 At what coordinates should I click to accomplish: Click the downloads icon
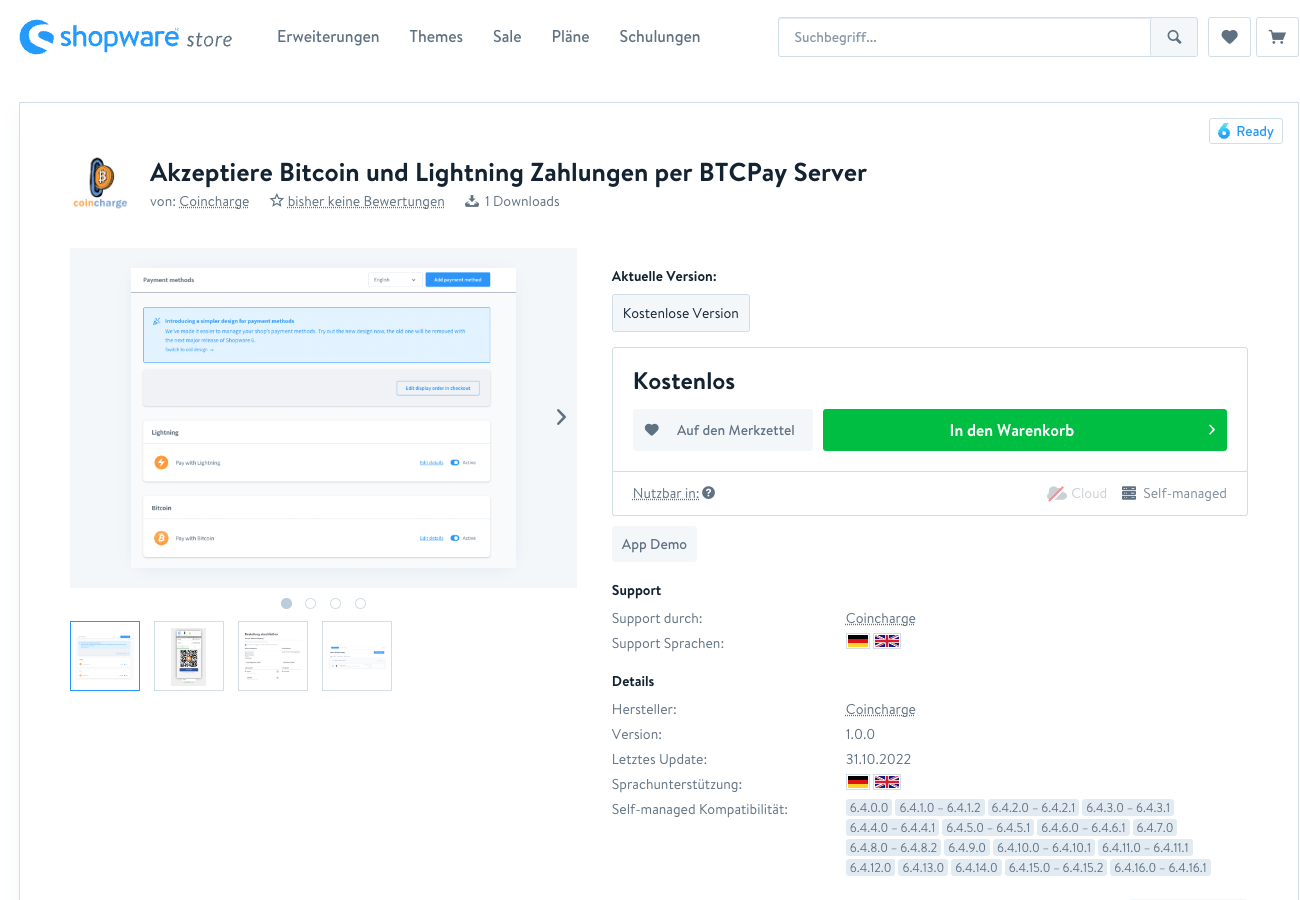coord(472,201)
